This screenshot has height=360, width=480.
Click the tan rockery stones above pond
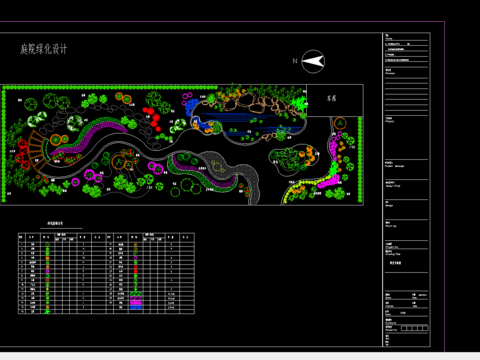point(253,102)
